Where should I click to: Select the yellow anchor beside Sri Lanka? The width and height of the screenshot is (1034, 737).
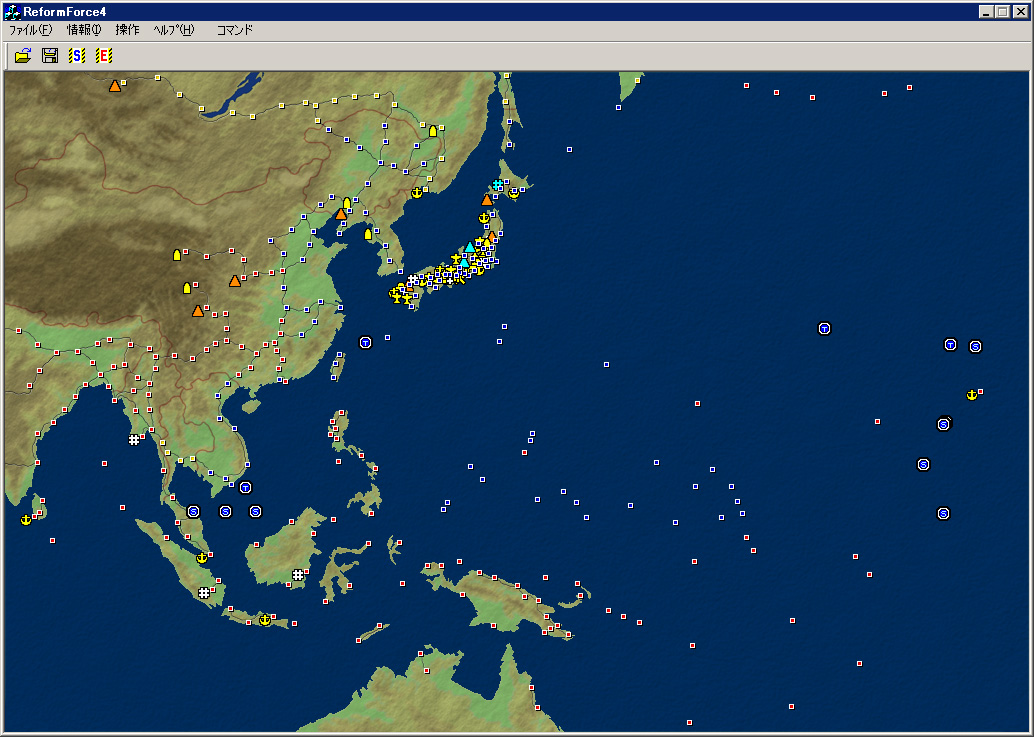point(26,520)
